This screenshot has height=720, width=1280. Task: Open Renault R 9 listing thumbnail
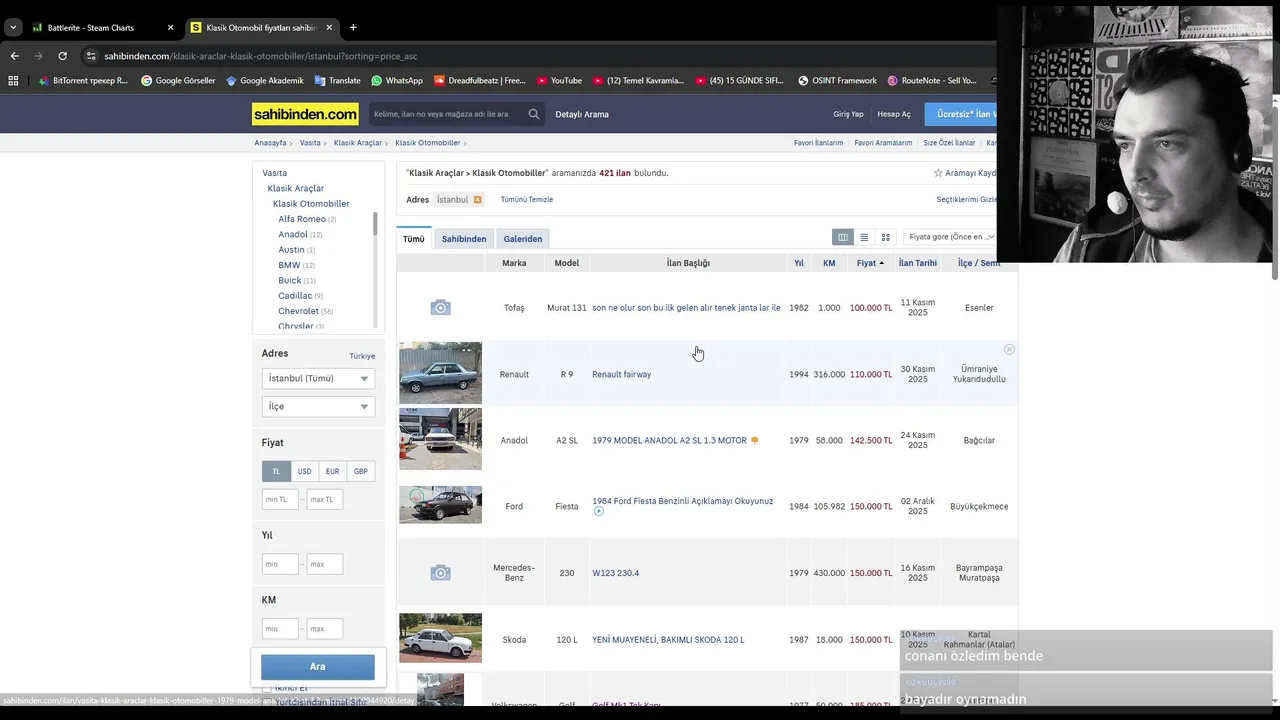pos(440,373)
